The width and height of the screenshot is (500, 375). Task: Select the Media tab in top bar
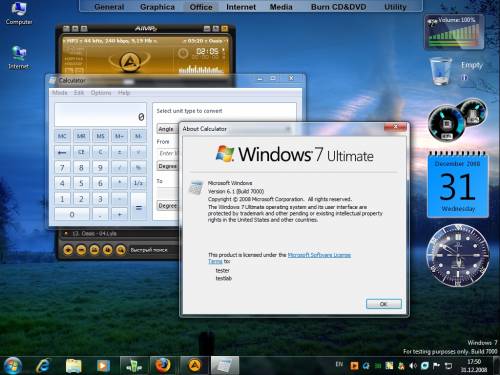pyautogui.click(x=281, y=7)
